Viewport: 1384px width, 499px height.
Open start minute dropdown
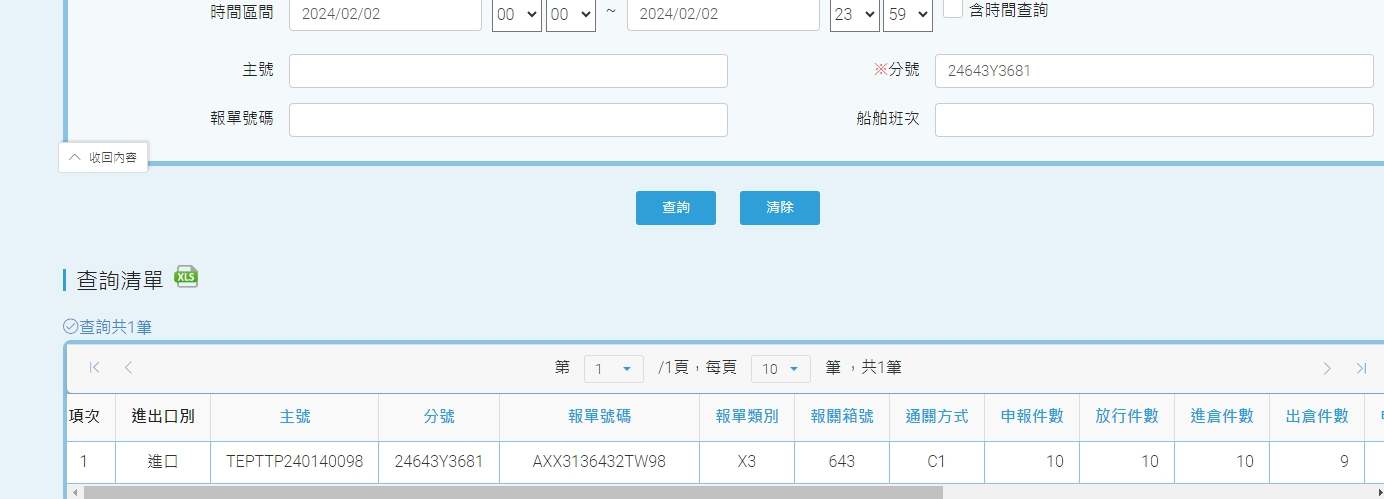(570, 14)
